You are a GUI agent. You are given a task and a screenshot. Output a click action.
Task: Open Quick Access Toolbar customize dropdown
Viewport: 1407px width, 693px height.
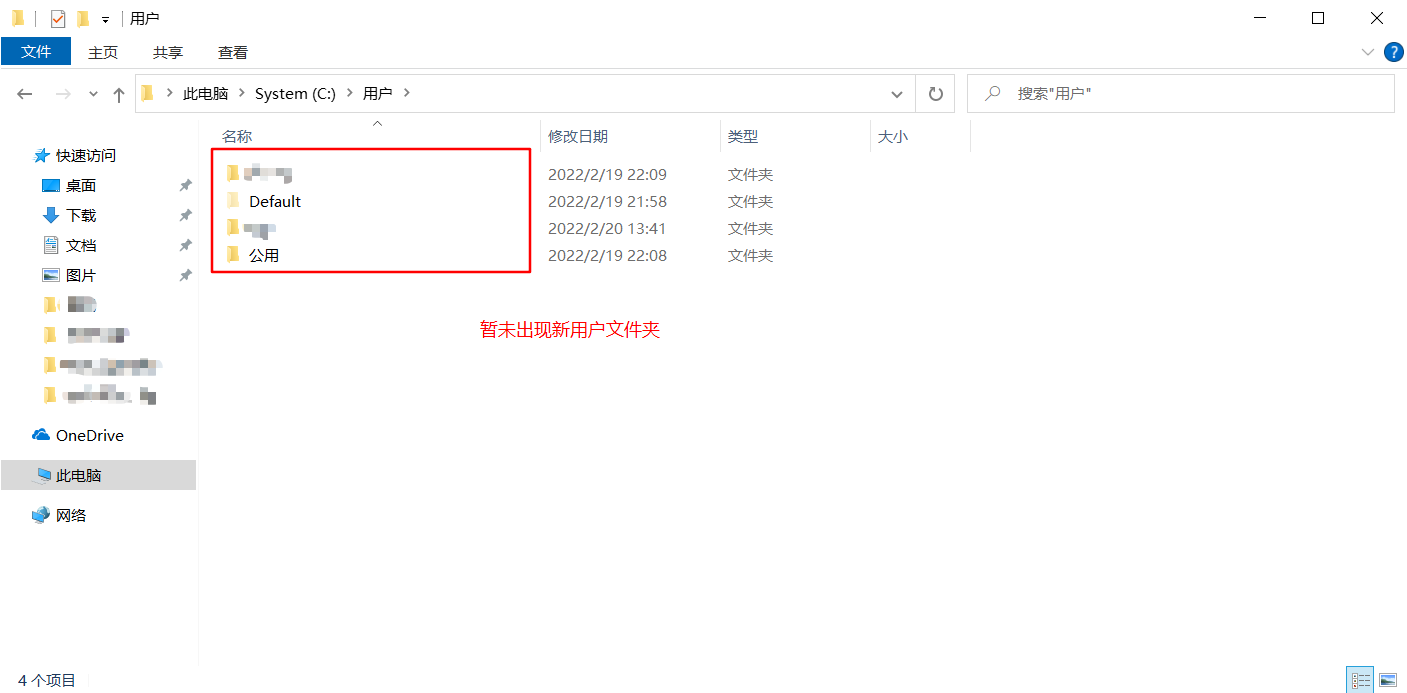[x=105, y=19]
